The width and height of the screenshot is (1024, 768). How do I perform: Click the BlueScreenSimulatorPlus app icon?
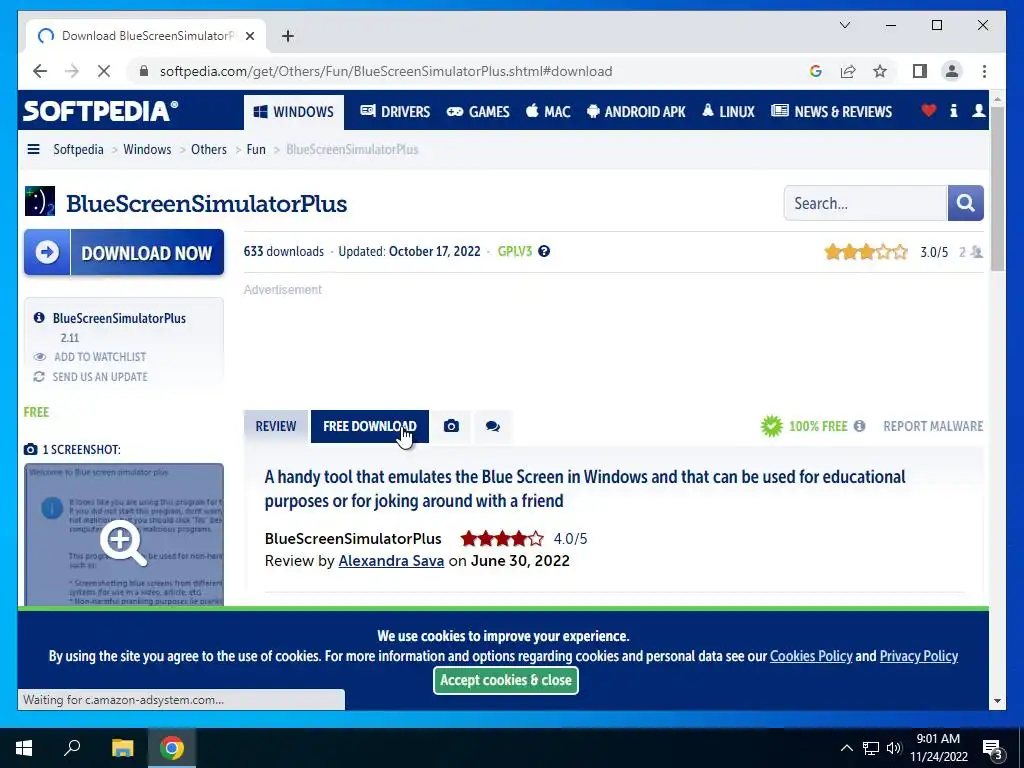click(40, 201)
